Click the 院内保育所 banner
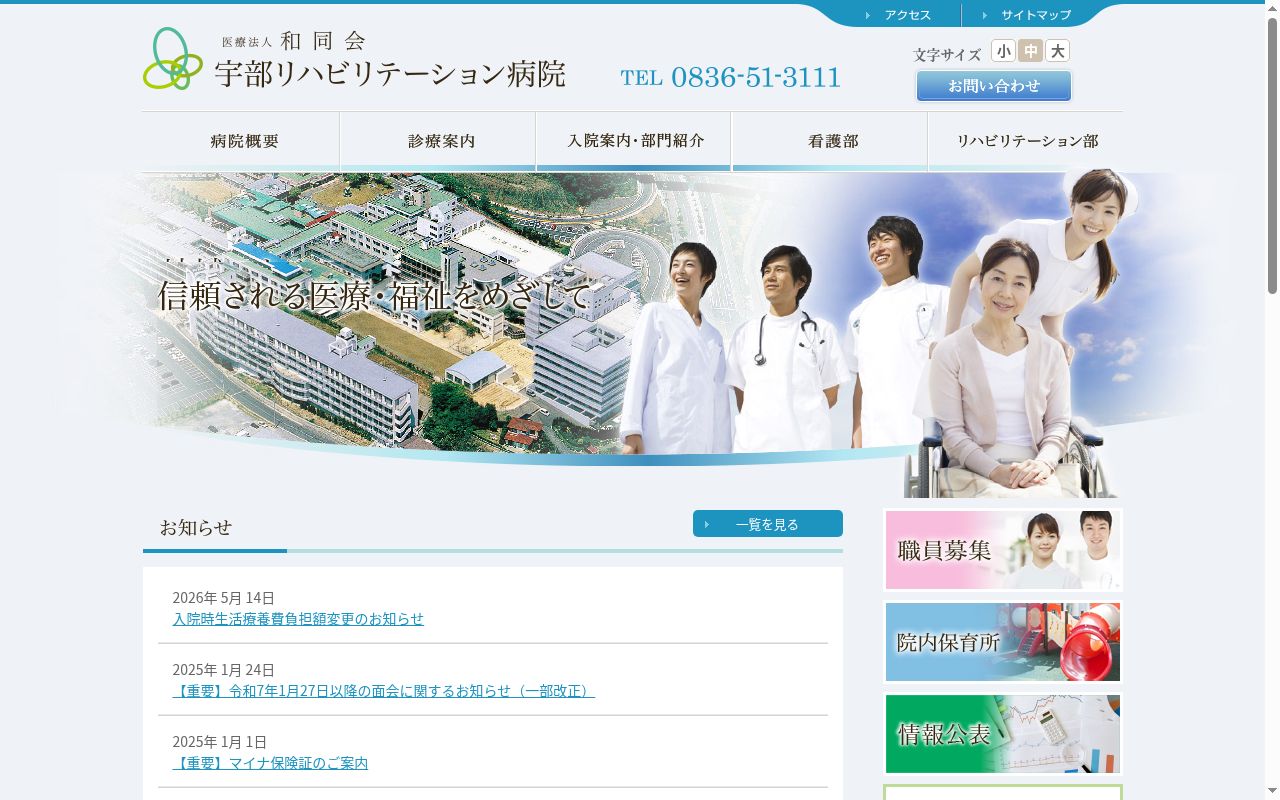The height and width of the screenshot is (800, 1280). 1003,642
